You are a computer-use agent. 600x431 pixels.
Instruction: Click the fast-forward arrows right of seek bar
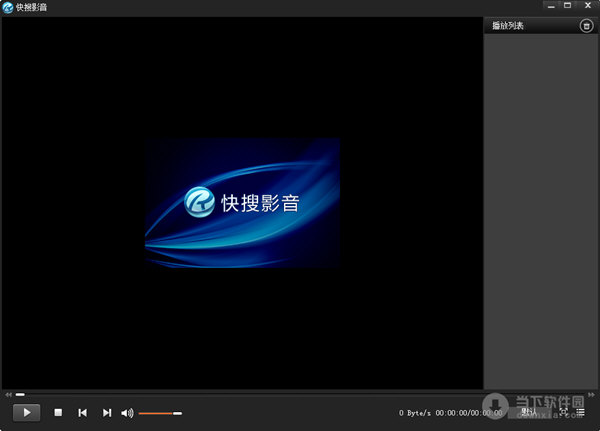point(592,395)
